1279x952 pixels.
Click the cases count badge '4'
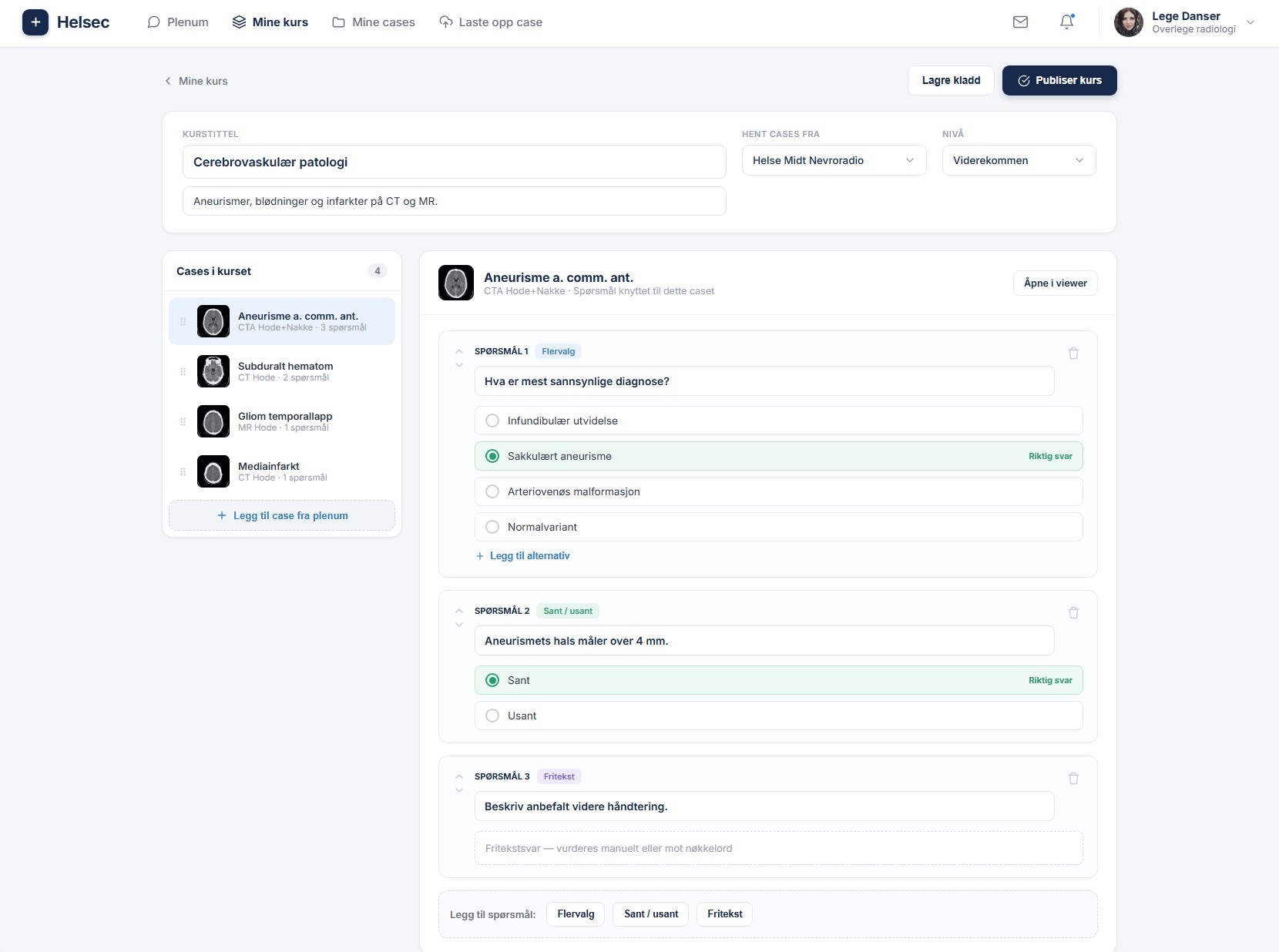tap(378, 271)
